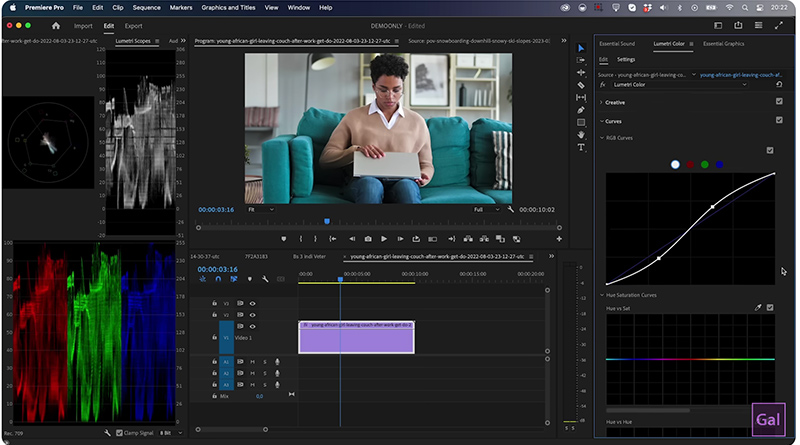Click the Export workspace button
Viewport: 800px width, 445px height.
[x=133, y=26]
